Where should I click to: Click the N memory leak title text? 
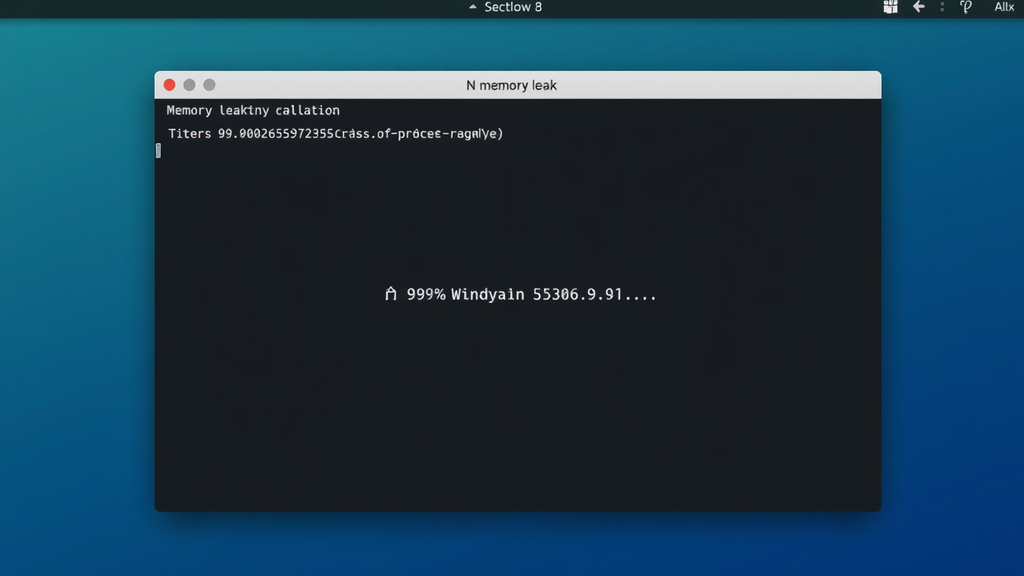point(511,86)
